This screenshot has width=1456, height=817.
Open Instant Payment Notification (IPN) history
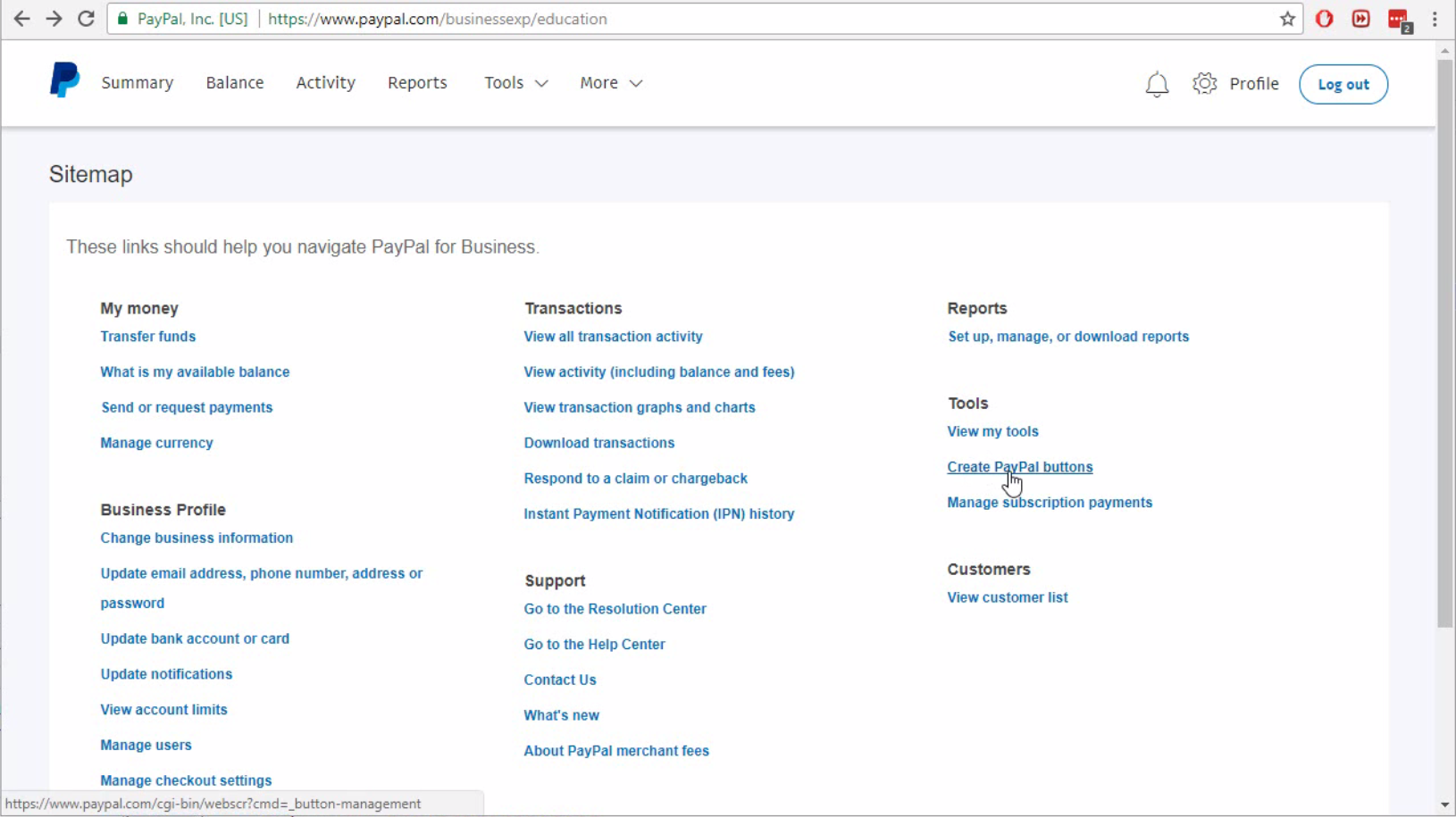(659, 514)
